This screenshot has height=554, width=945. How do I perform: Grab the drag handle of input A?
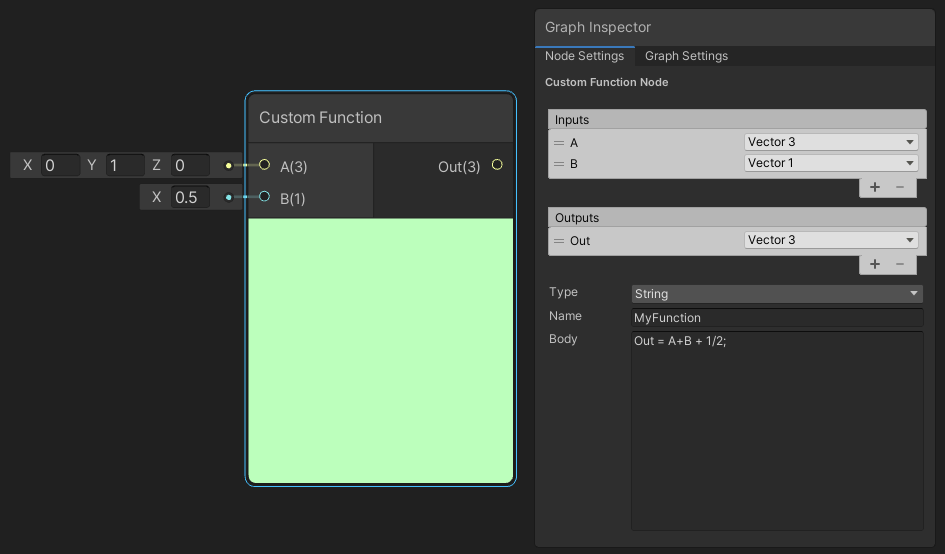559,143
